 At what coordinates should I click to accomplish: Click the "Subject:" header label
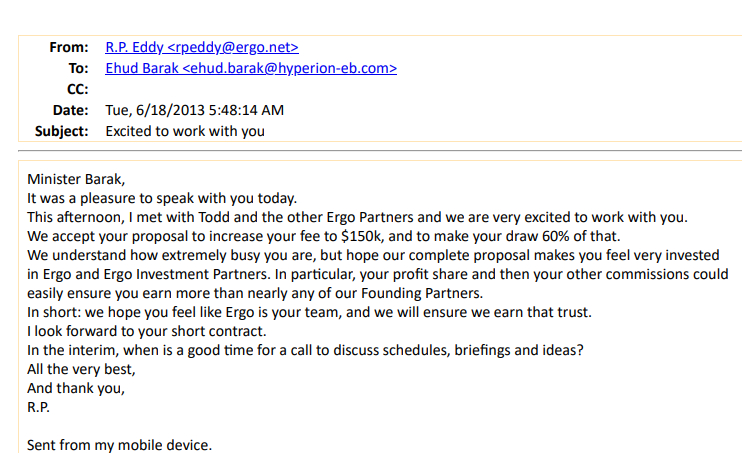coord(62,131)
